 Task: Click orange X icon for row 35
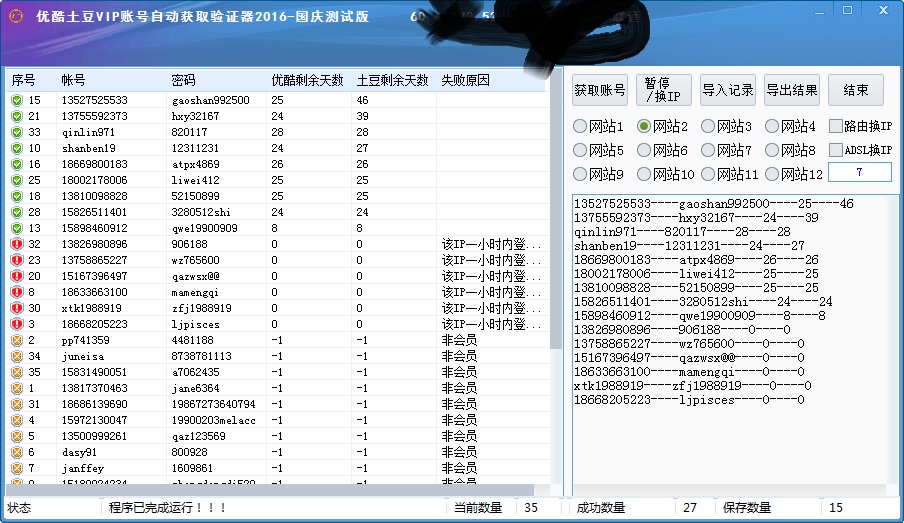tap(17, 373)
